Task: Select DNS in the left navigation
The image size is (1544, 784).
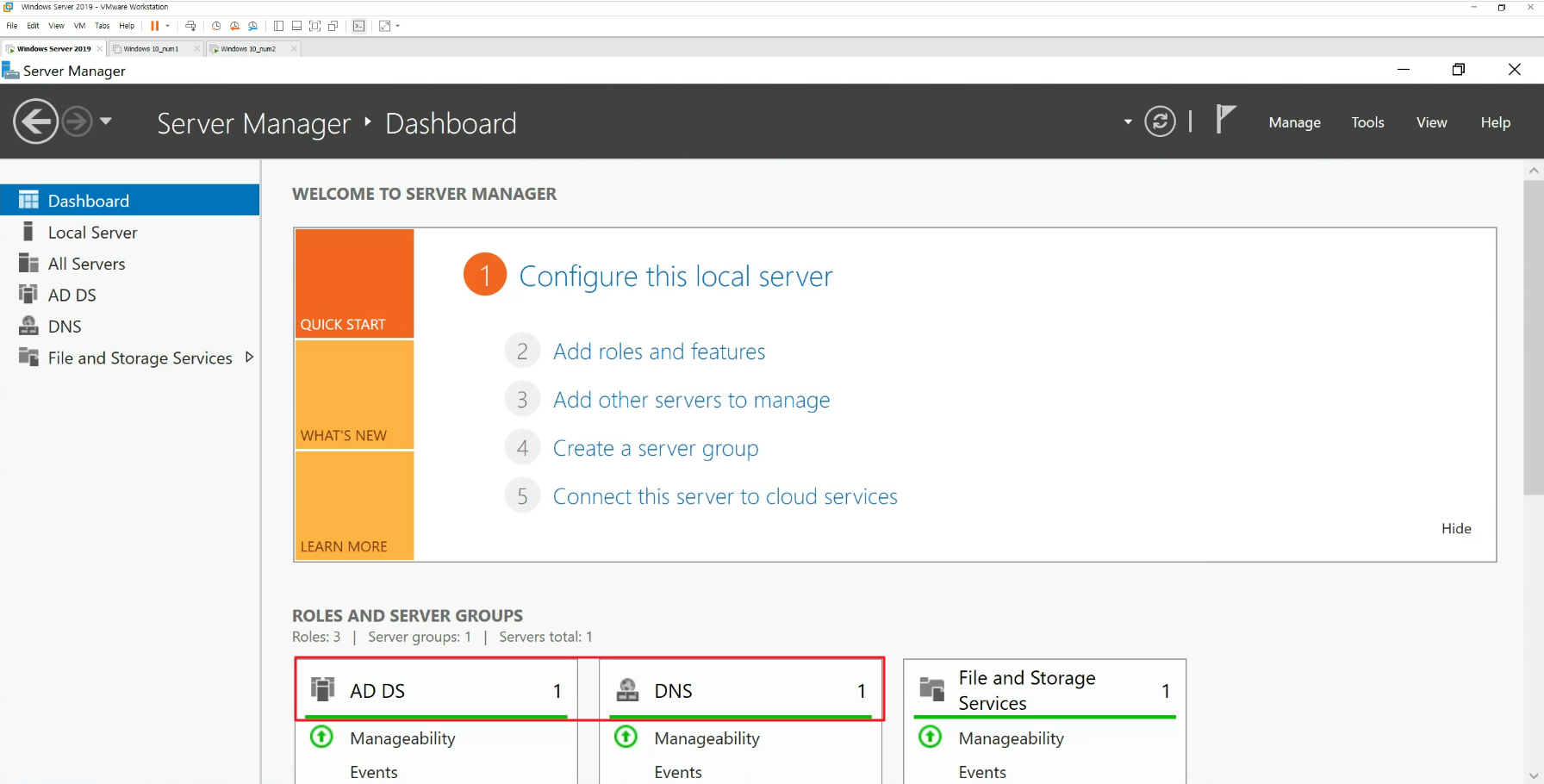Action: 129,327
